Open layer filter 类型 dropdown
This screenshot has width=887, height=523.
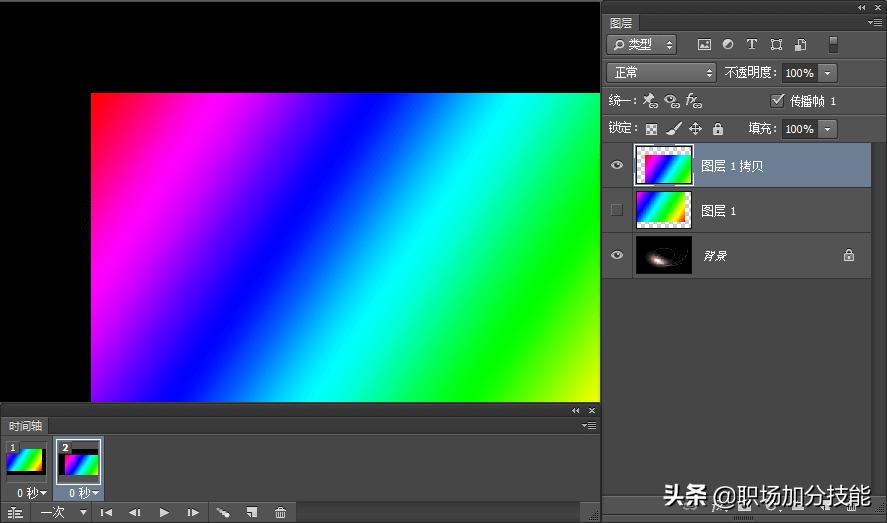coord(641,45)
